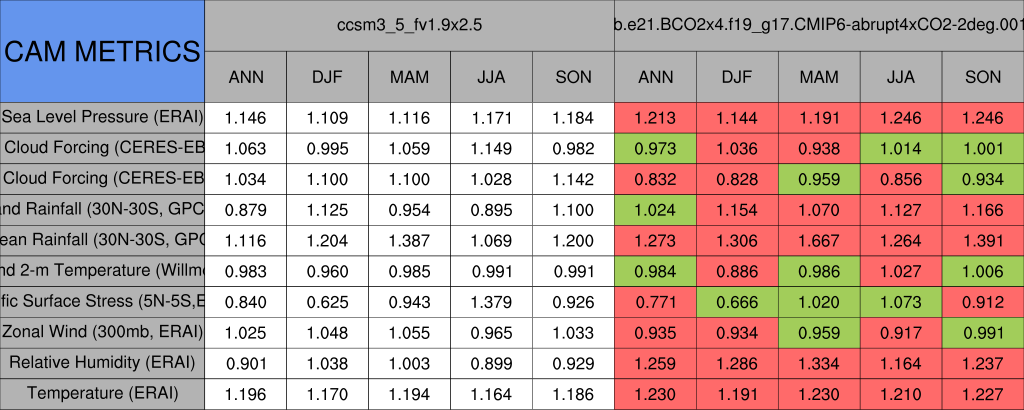Select the Temperature (ERAI) row label
Screen dimensions: 1024x410
tap(102, 393)
